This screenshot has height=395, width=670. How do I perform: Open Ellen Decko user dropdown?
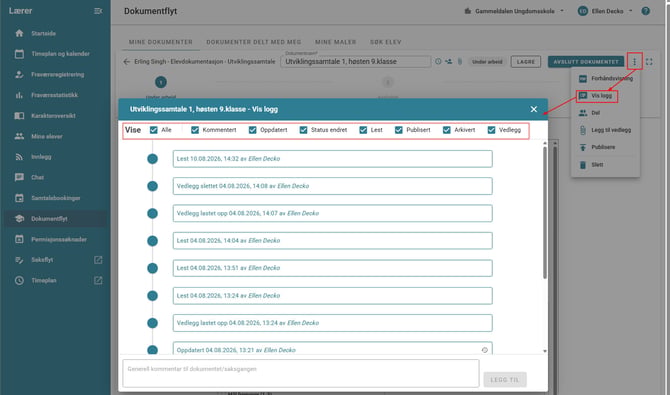605,11
